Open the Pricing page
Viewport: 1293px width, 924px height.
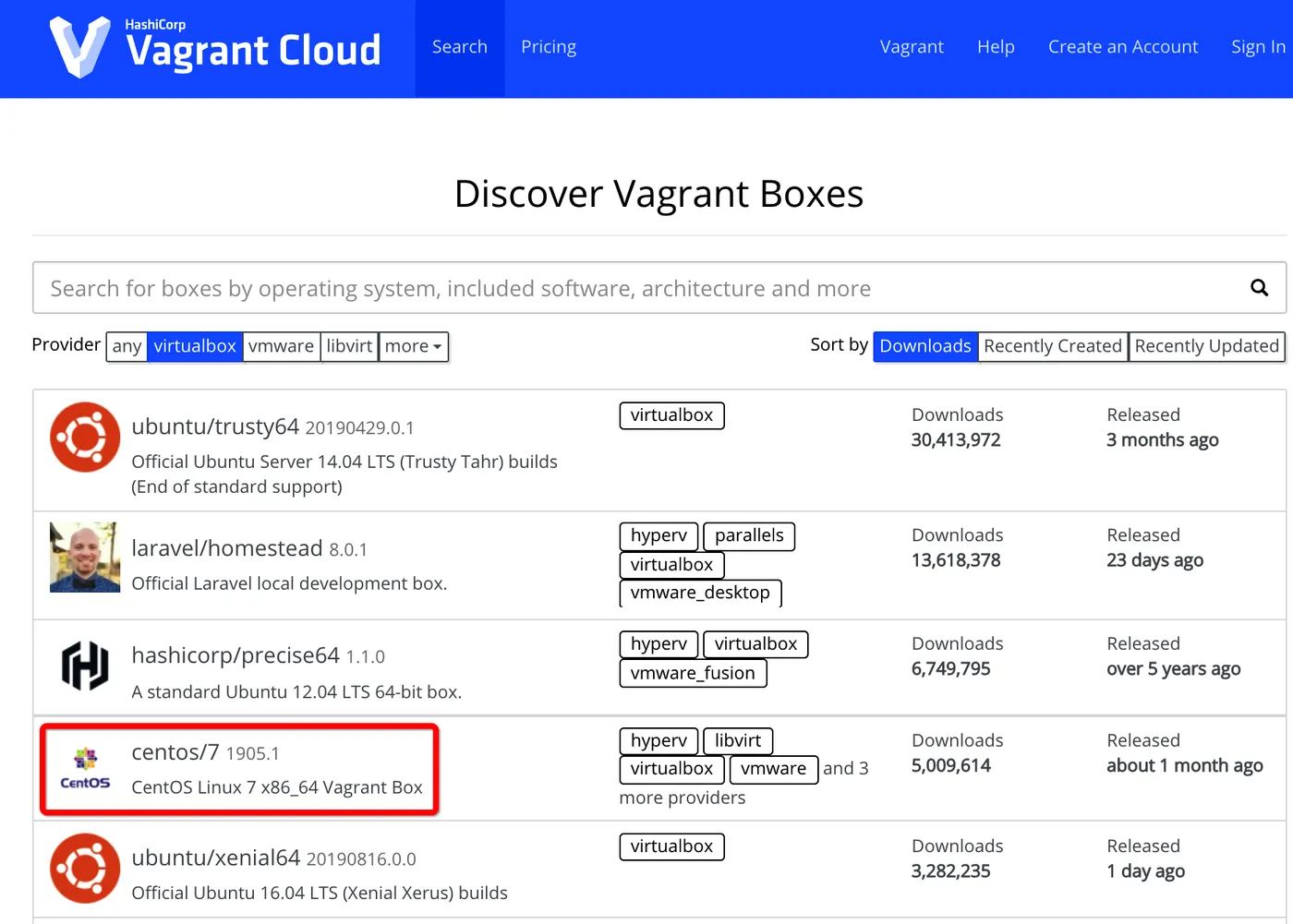[x=549, y=47]
